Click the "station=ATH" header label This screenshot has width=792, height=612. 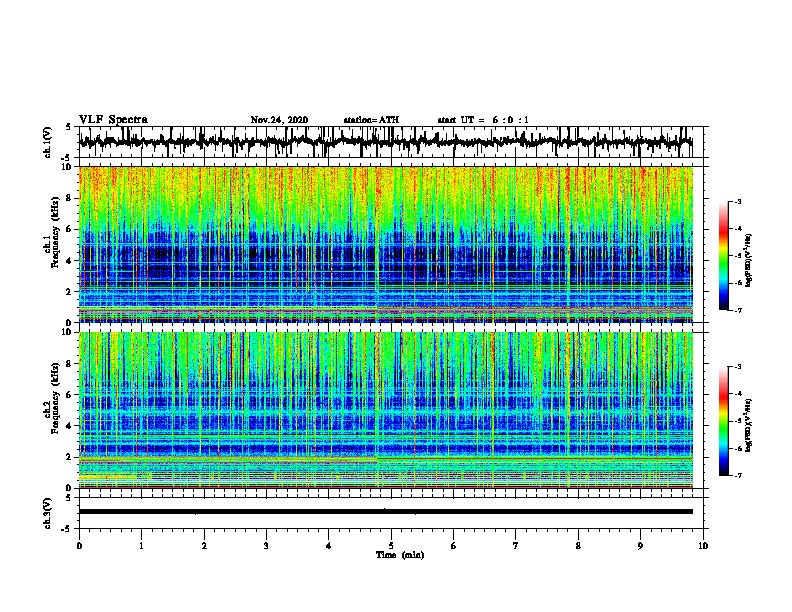click(x=371, y=120)
